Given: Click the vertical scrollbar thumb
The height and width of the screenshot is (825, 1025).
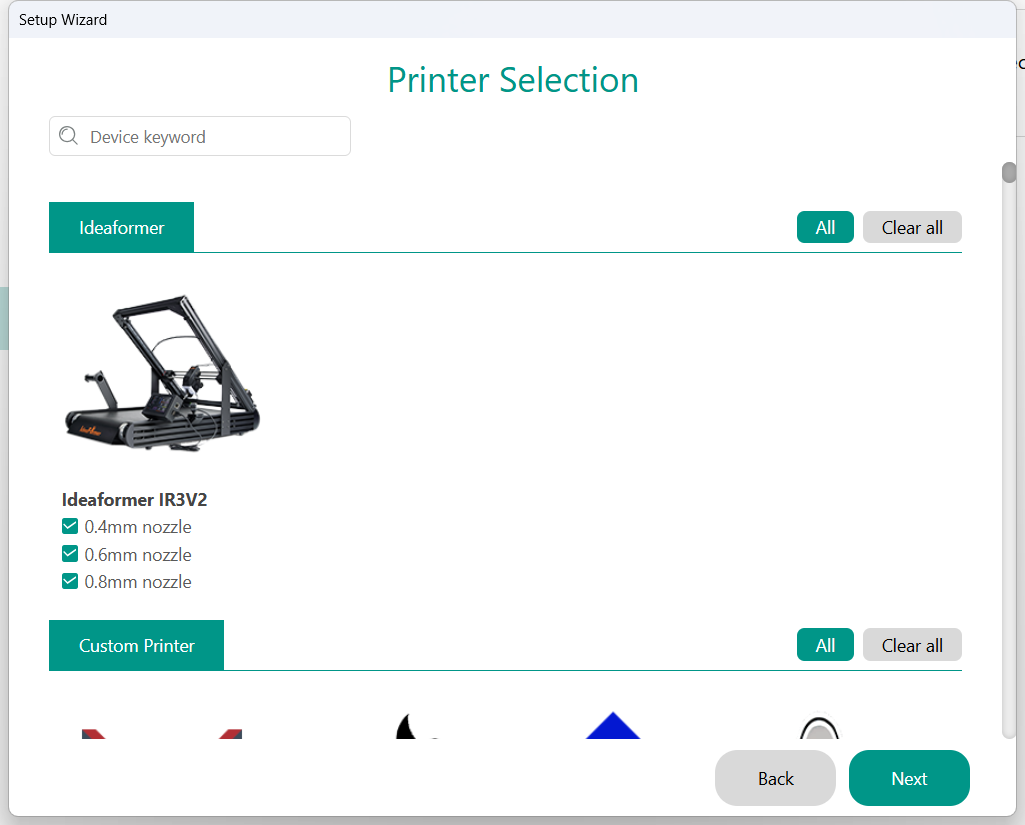Looking at the screenshot, I should coord(1009,173).
